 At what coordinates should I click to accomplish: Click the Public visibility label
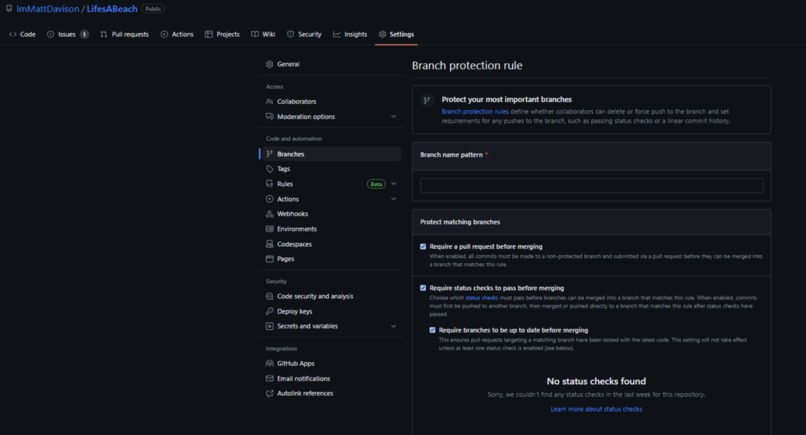[x=153, y=9]
